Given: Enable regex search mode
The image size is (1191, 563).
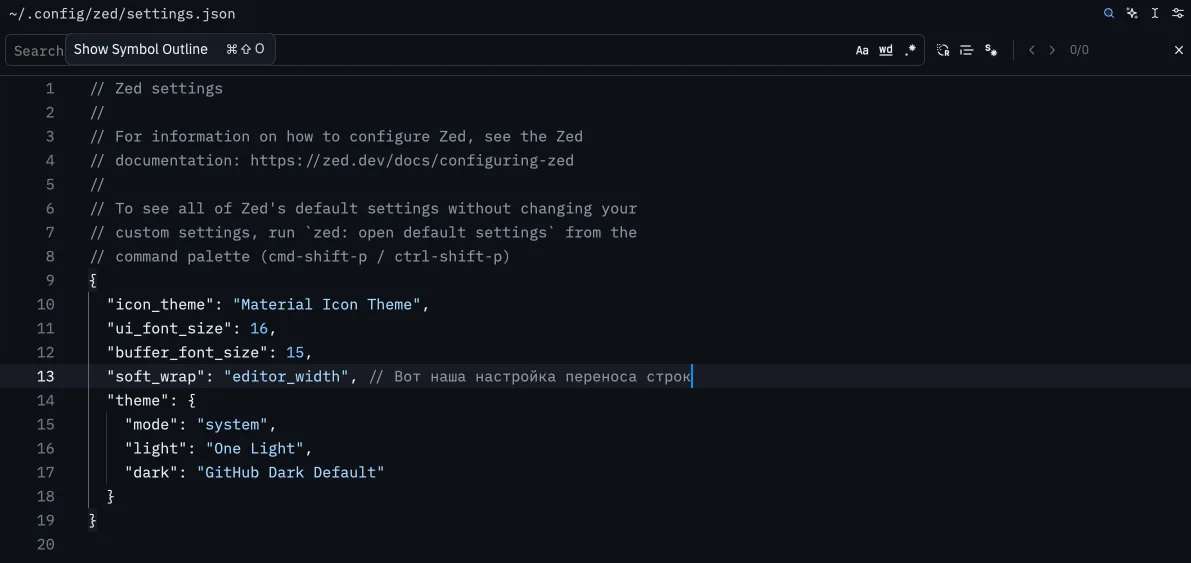Looking at the screenshot, I should [910, 50].
